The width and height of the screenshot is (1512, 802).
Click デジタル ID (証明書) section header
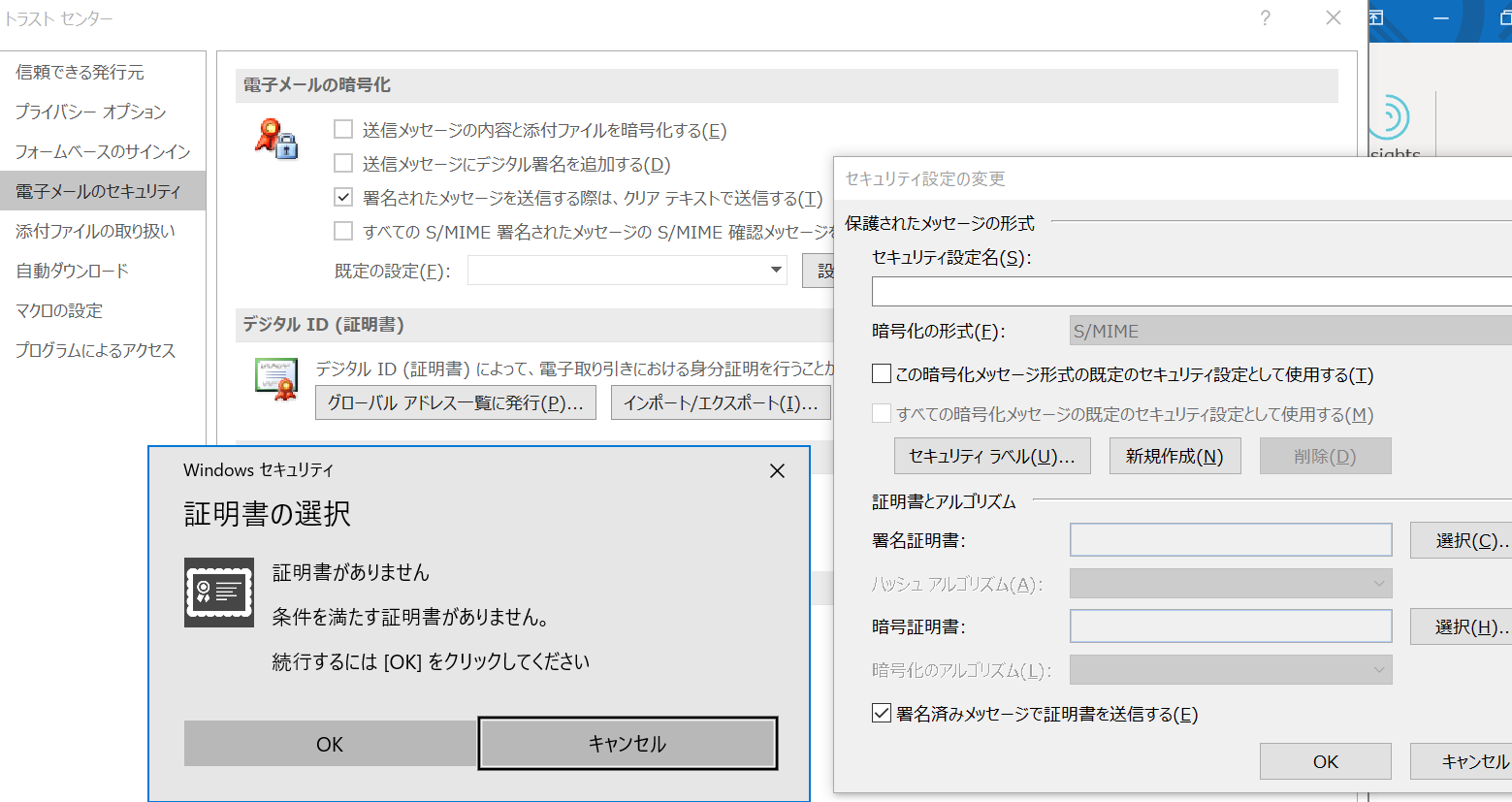click(x=534, y=325)
